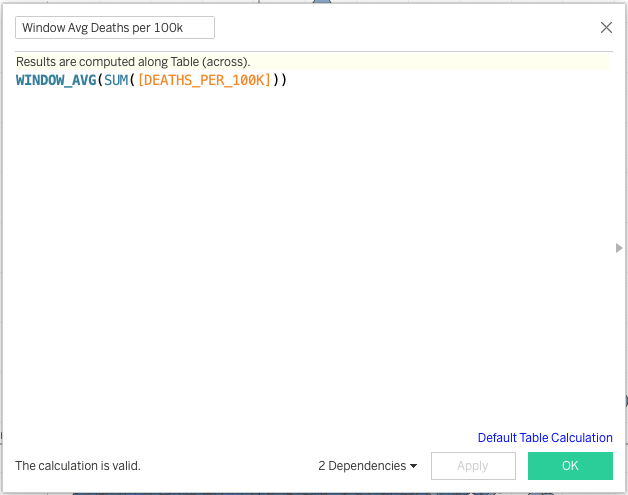The width and height of the screenshot is (628, 495).
Task: Click the caret arrow beside Dependencies
Action: click(414, 466)
